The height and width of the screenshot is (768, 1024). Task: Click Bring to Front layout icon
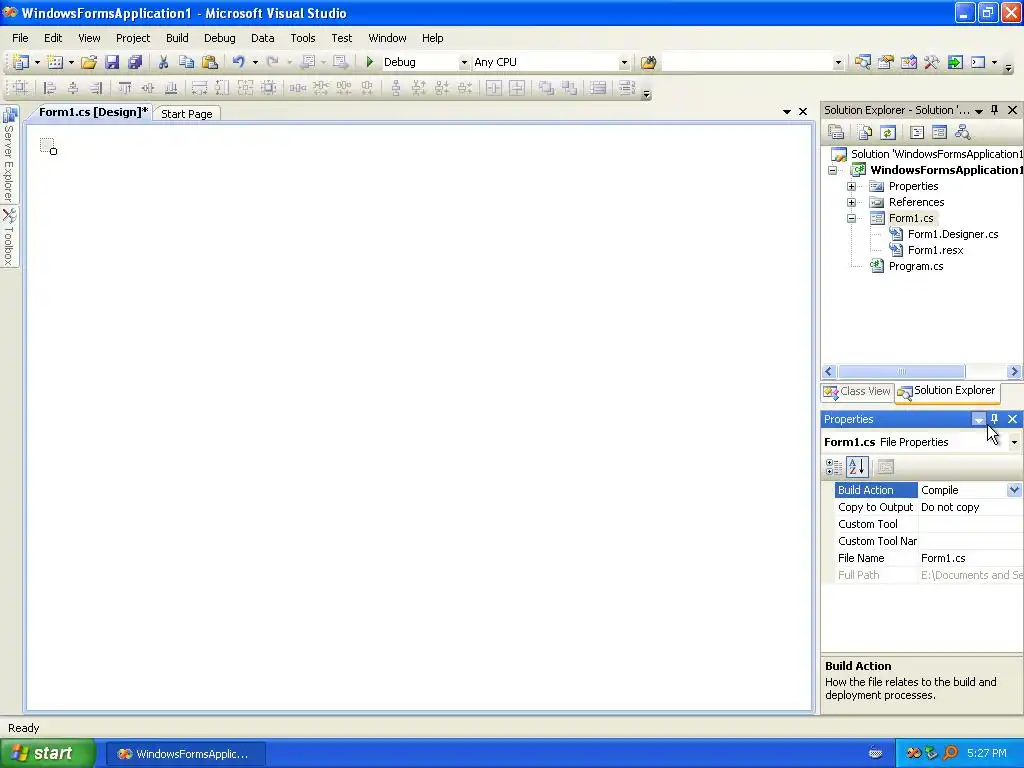click(546, 88)
